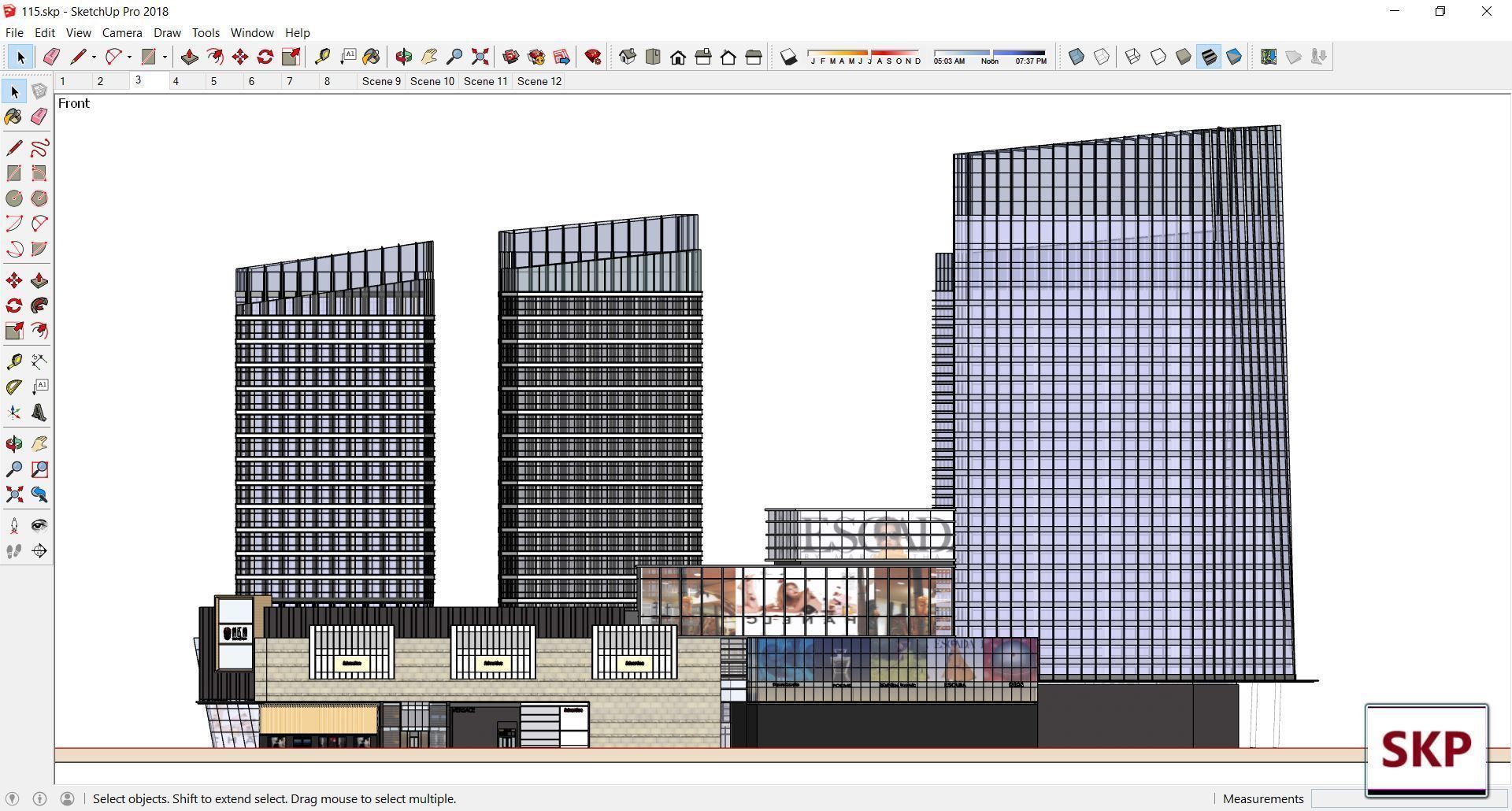1512x811 pixels.
Task: Select 3D Text tool
Action: pos(39,413)
